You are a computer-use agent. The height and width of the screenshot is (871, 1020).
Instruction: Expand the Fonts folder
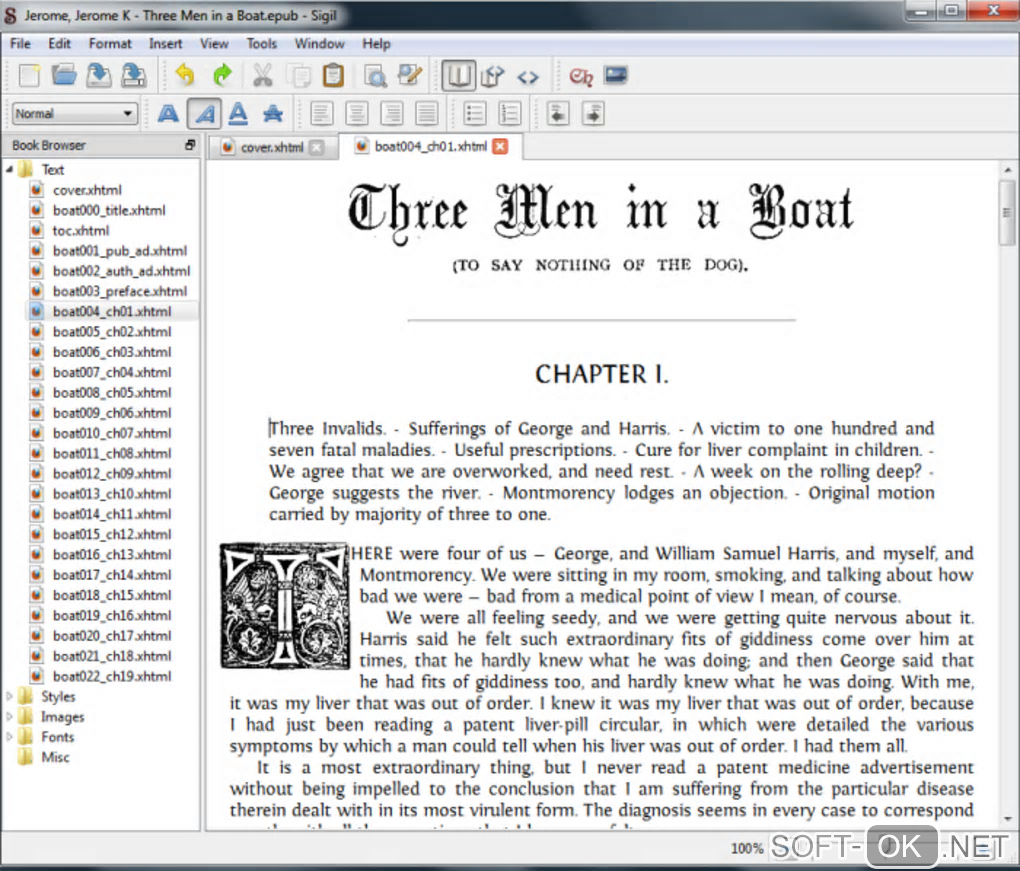click(x=9, y=737)
